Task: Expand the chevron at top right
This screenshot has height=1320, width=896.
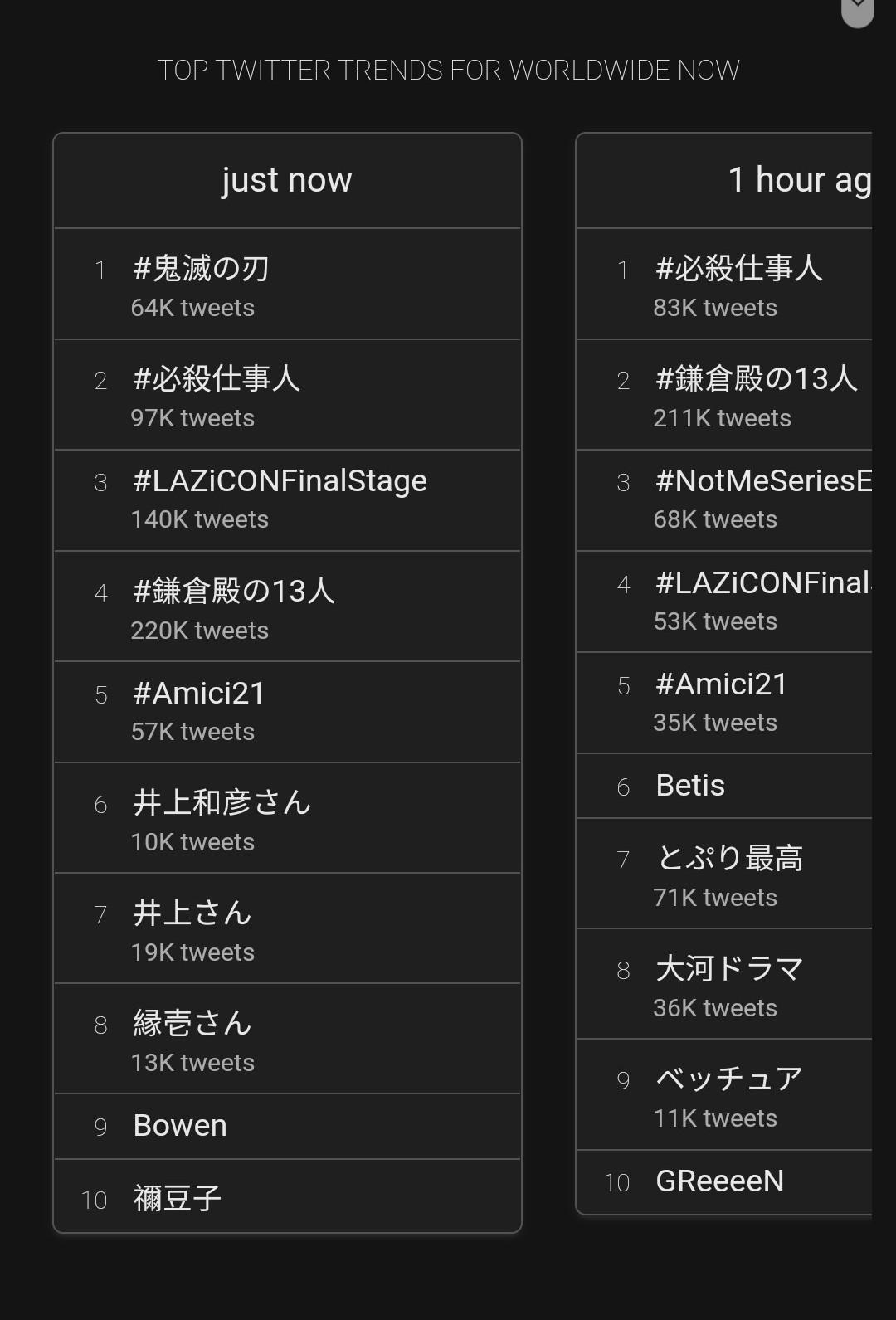Action: coord(858,8)
